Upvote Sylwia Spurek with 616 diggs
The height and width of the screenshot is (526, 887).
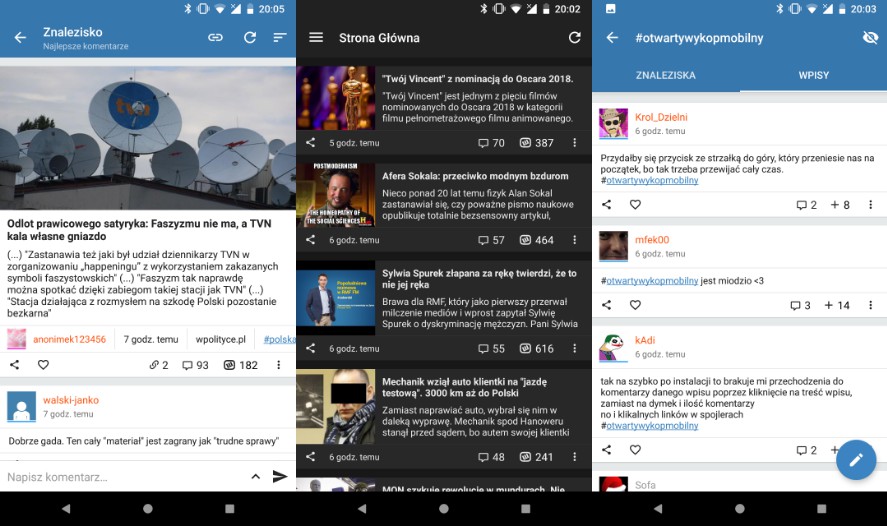(x=537, y=349)
